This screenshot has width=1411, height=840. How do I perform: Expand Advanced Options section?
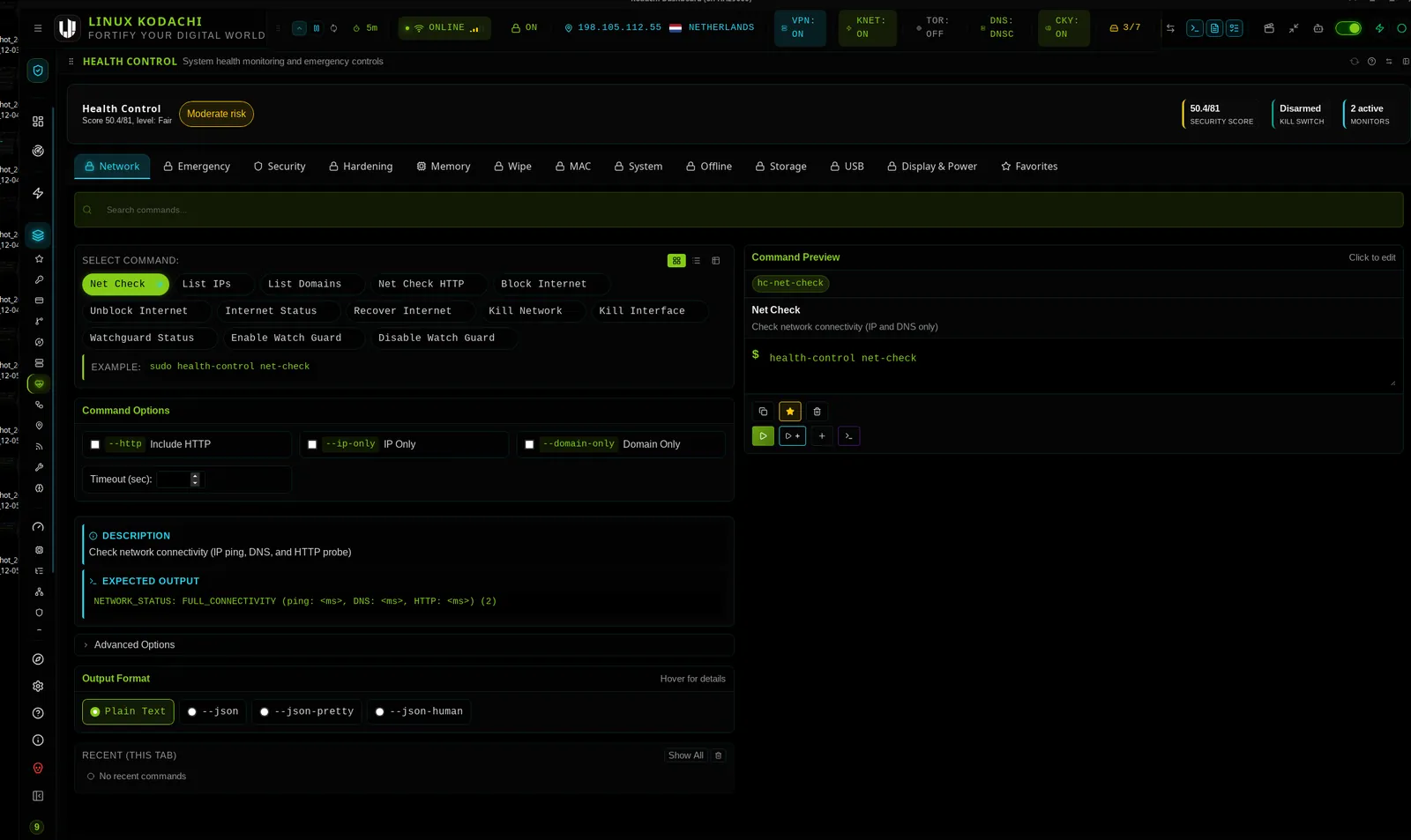pyautogui.click(x=405, y=645)
